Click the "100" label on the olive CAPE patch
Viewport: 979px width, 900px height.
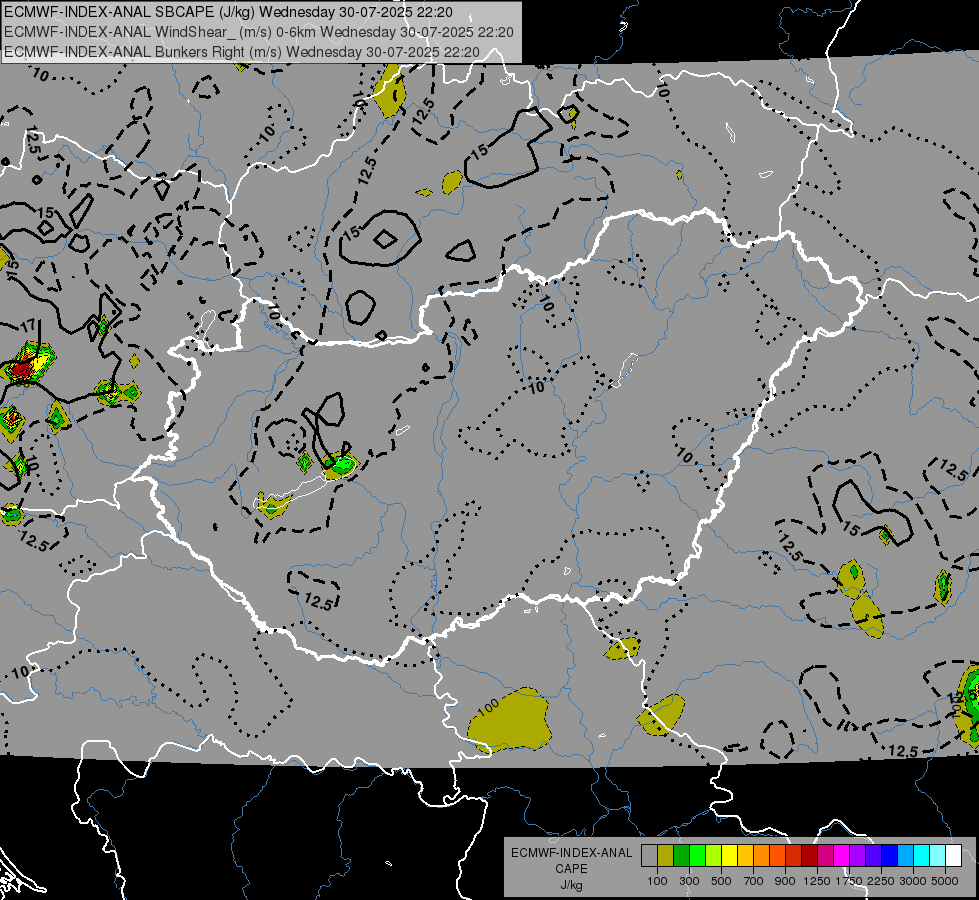489,707
